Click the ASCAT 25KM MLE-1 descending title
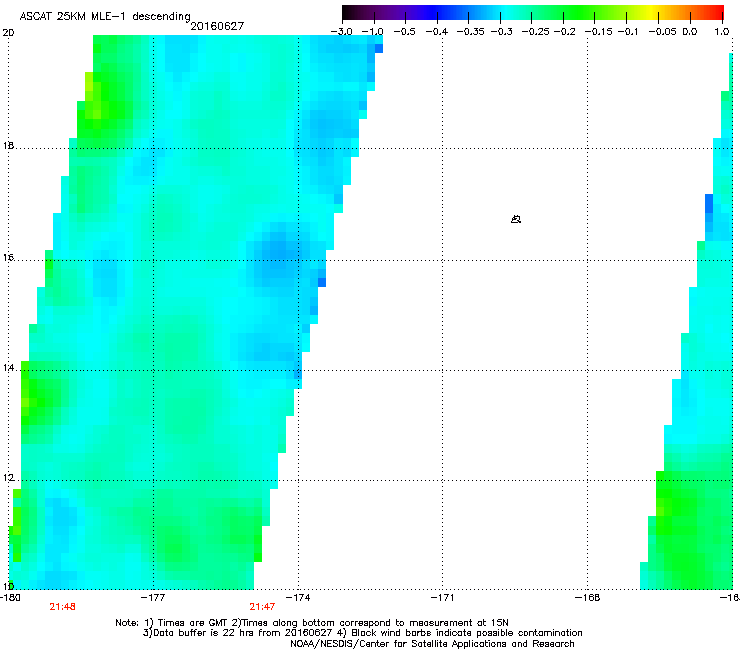 point(105,16)
